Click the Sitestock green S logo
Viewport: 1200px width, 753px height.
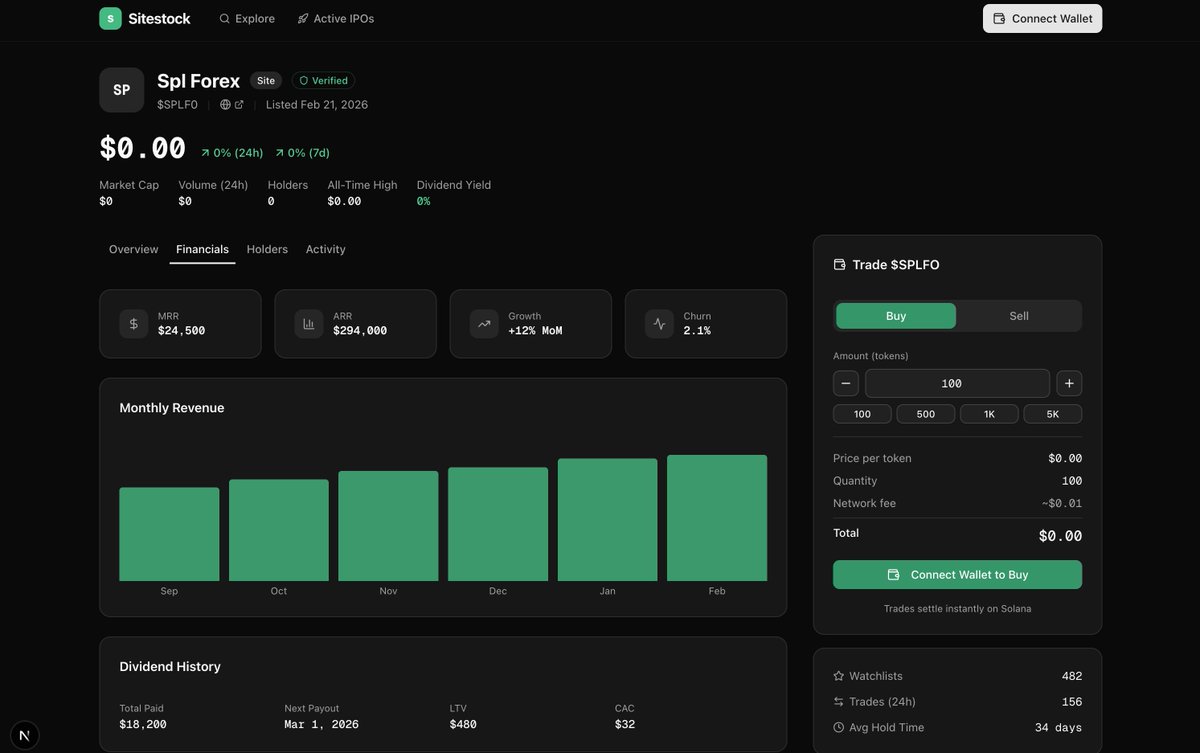[110, 18]
